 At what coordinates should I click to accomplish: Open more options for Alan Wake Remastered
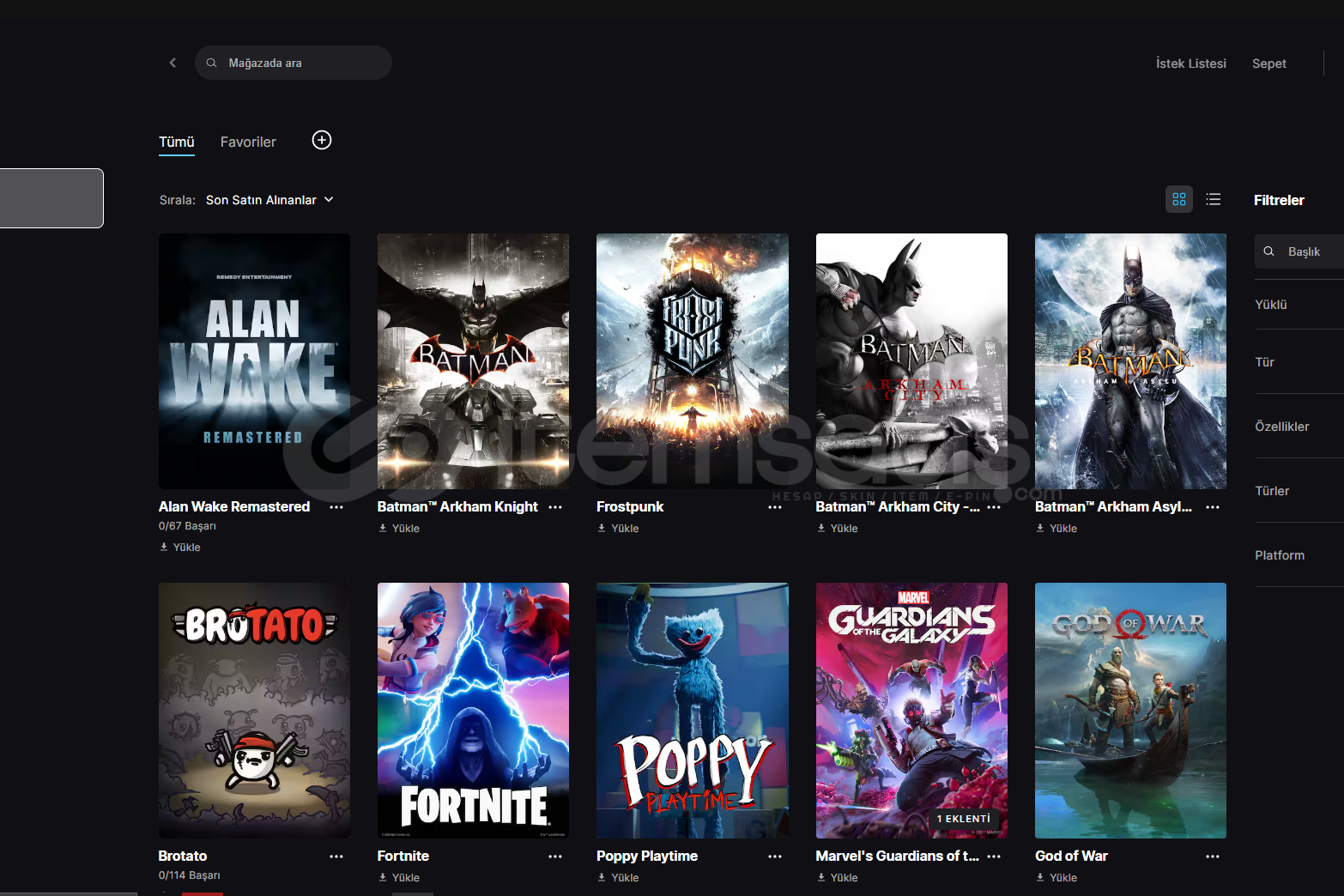coord(336,507)
